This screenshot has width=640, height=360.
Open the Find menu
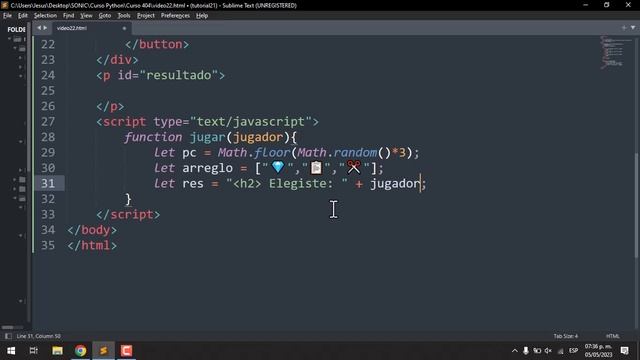[69, 16]
